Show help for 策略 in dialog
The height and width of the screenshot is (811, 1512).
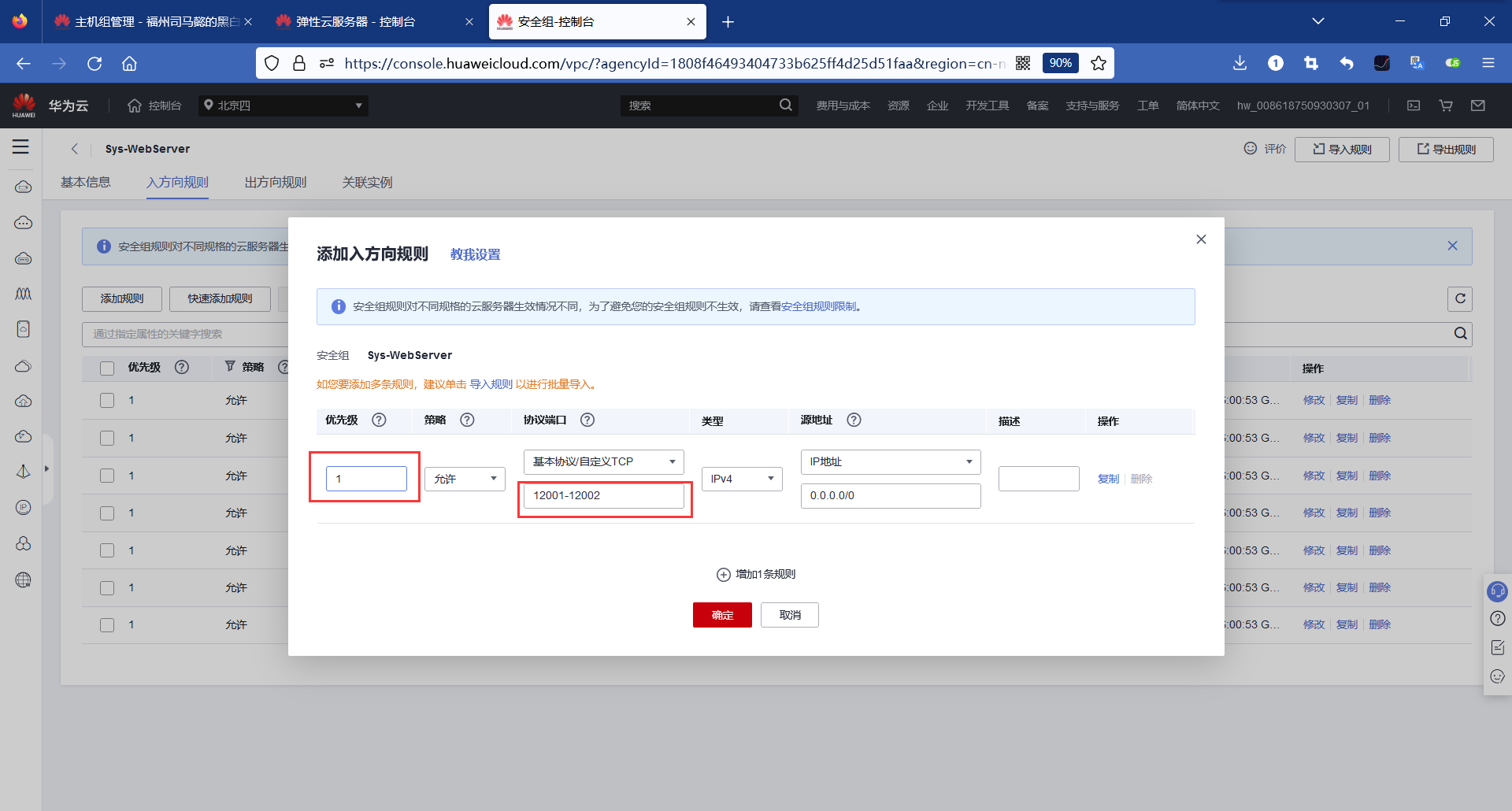(467, 420)
